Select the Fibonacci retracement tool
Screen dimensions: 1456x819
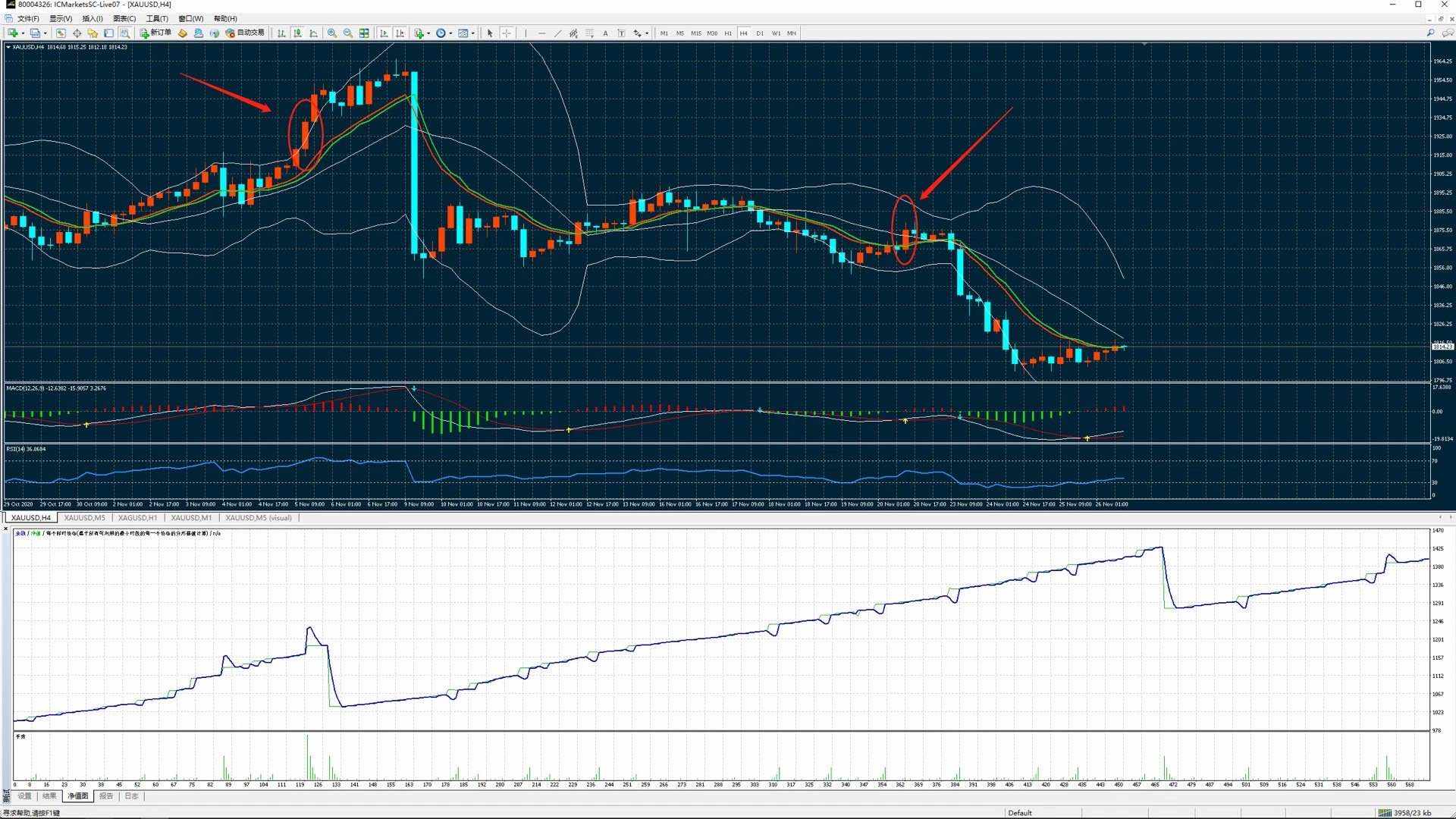point(589,33)
